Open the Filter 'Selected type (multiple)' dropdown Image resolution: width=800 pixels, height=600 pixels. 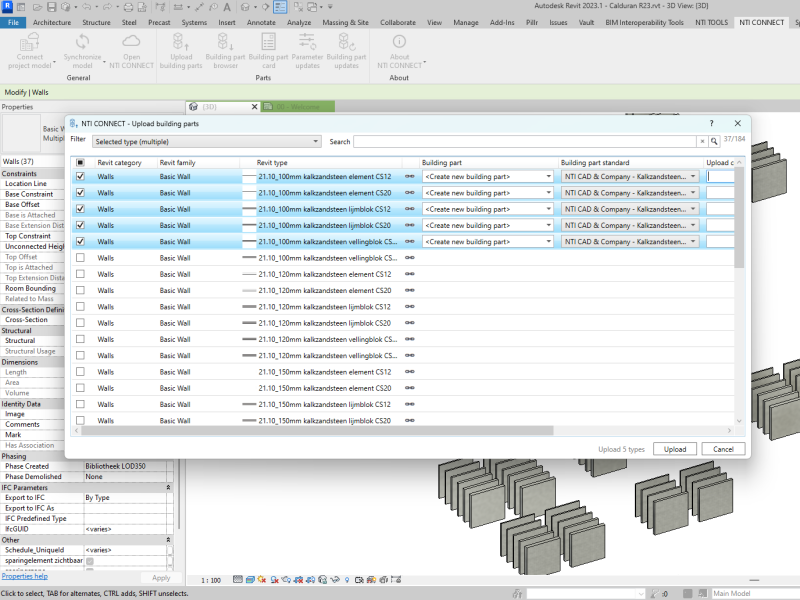tap(207, 141)
